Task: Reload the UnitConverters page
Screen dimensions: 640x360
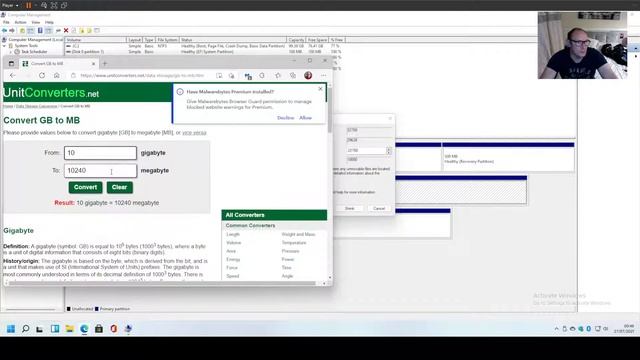Action: point(42,76)
